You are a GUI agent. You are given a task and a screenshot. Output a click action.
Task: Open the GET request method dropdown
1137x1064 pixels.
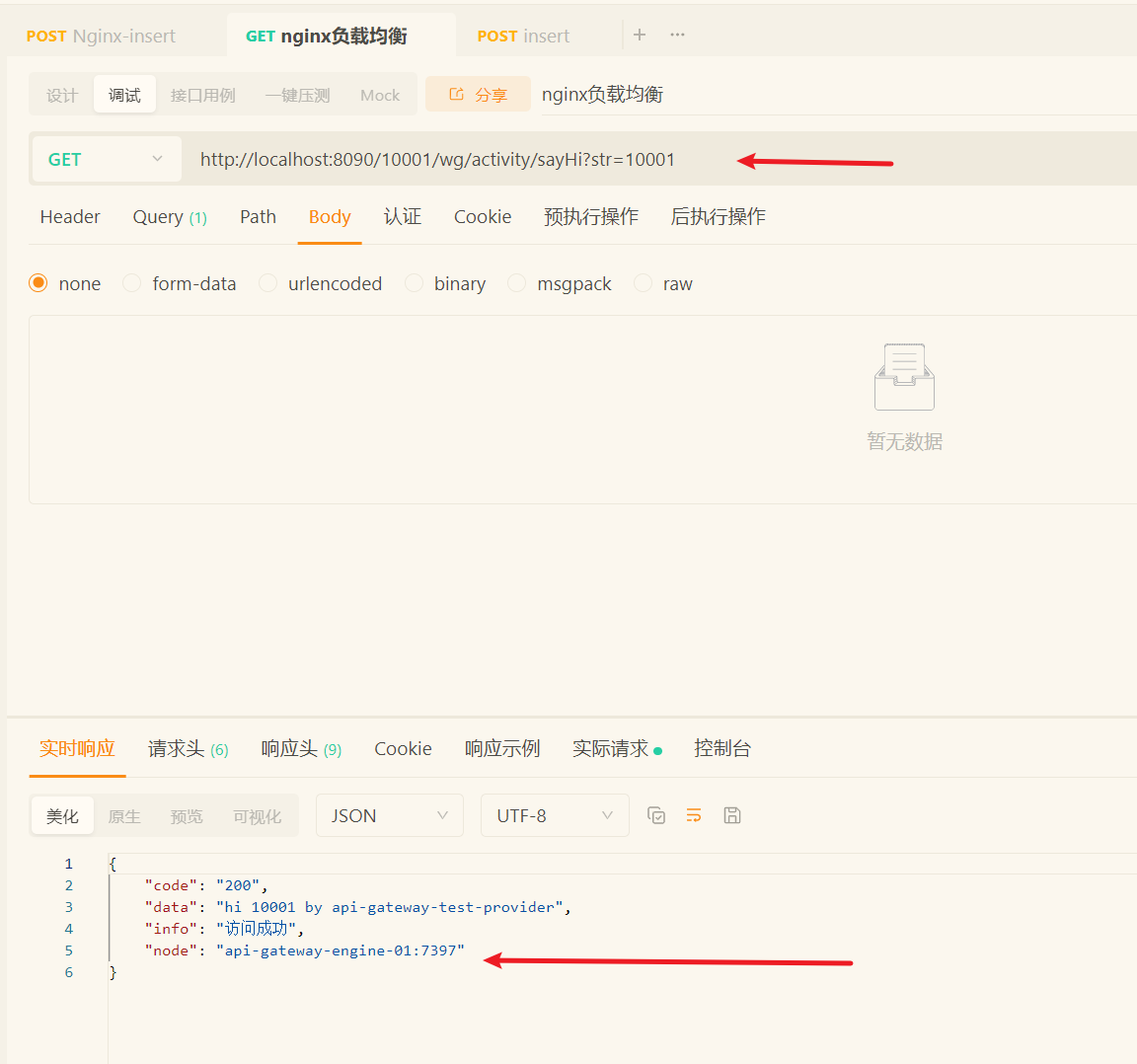106,159
